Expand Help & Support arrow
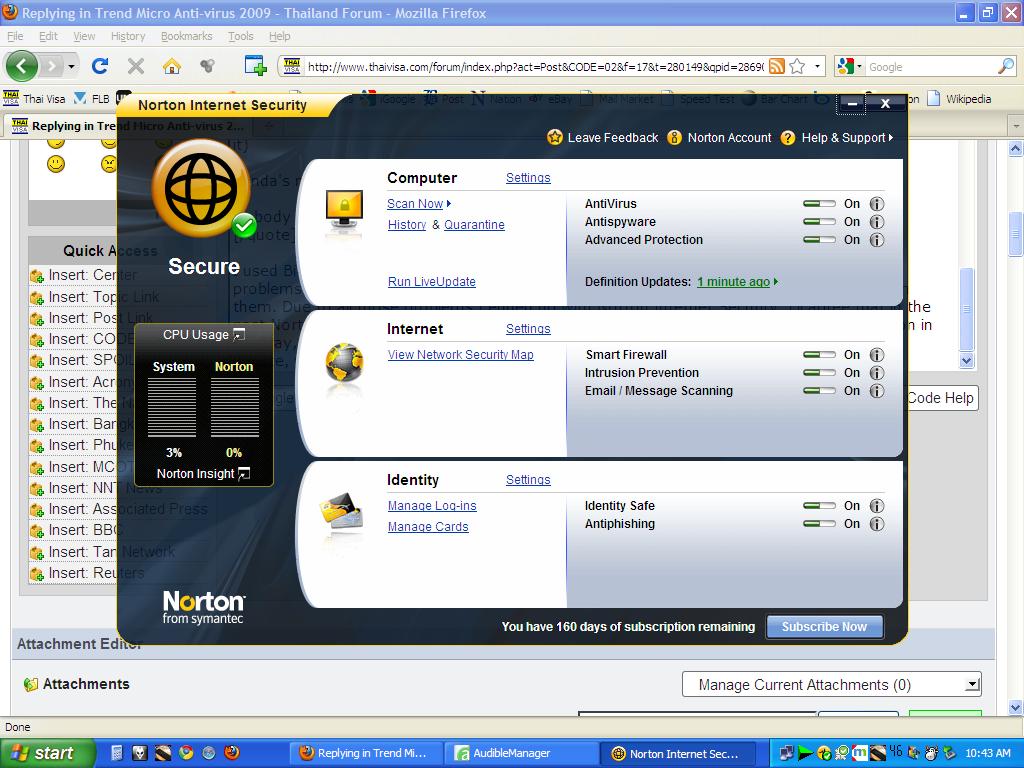 891,138
